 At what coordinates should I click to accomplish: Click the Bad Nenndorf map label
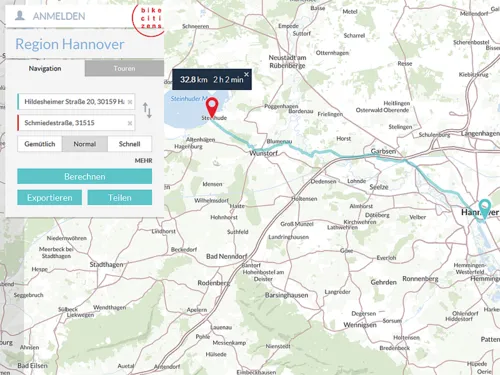tap(227, 256)
